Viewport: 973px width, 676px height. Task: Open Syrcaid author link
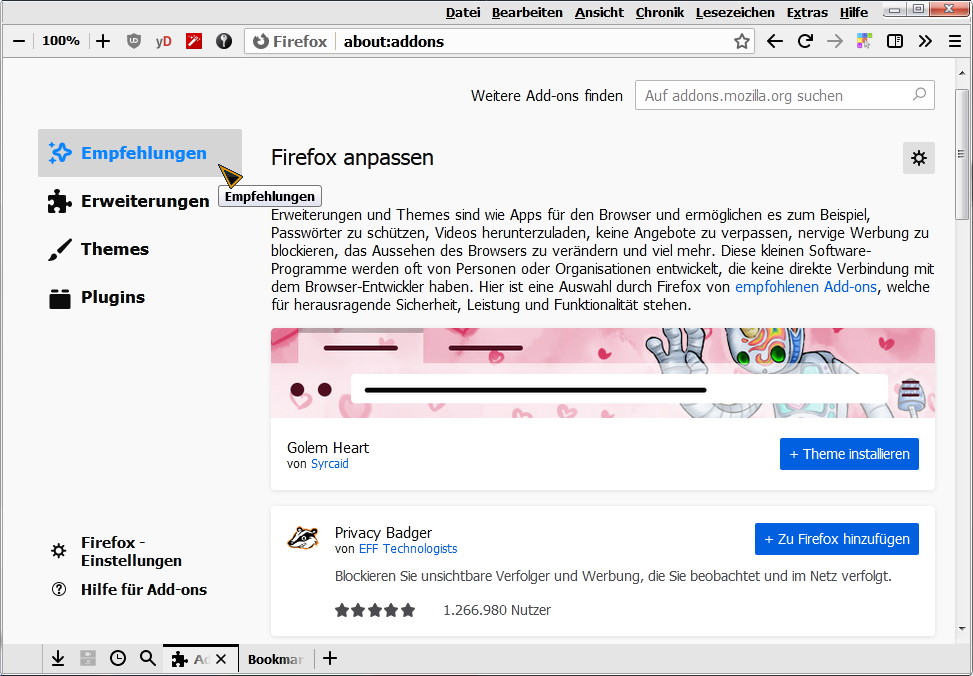point(330,464)
